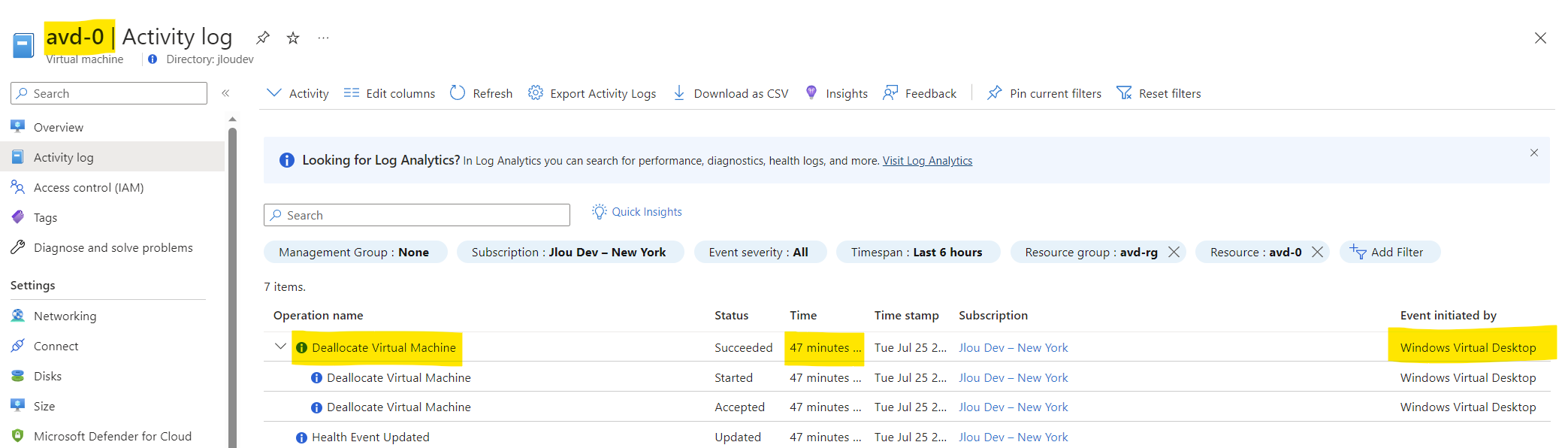Add avd-0 to favorites with the star
The height and width of the screenshot is (448, 1568).
point(293,38)
